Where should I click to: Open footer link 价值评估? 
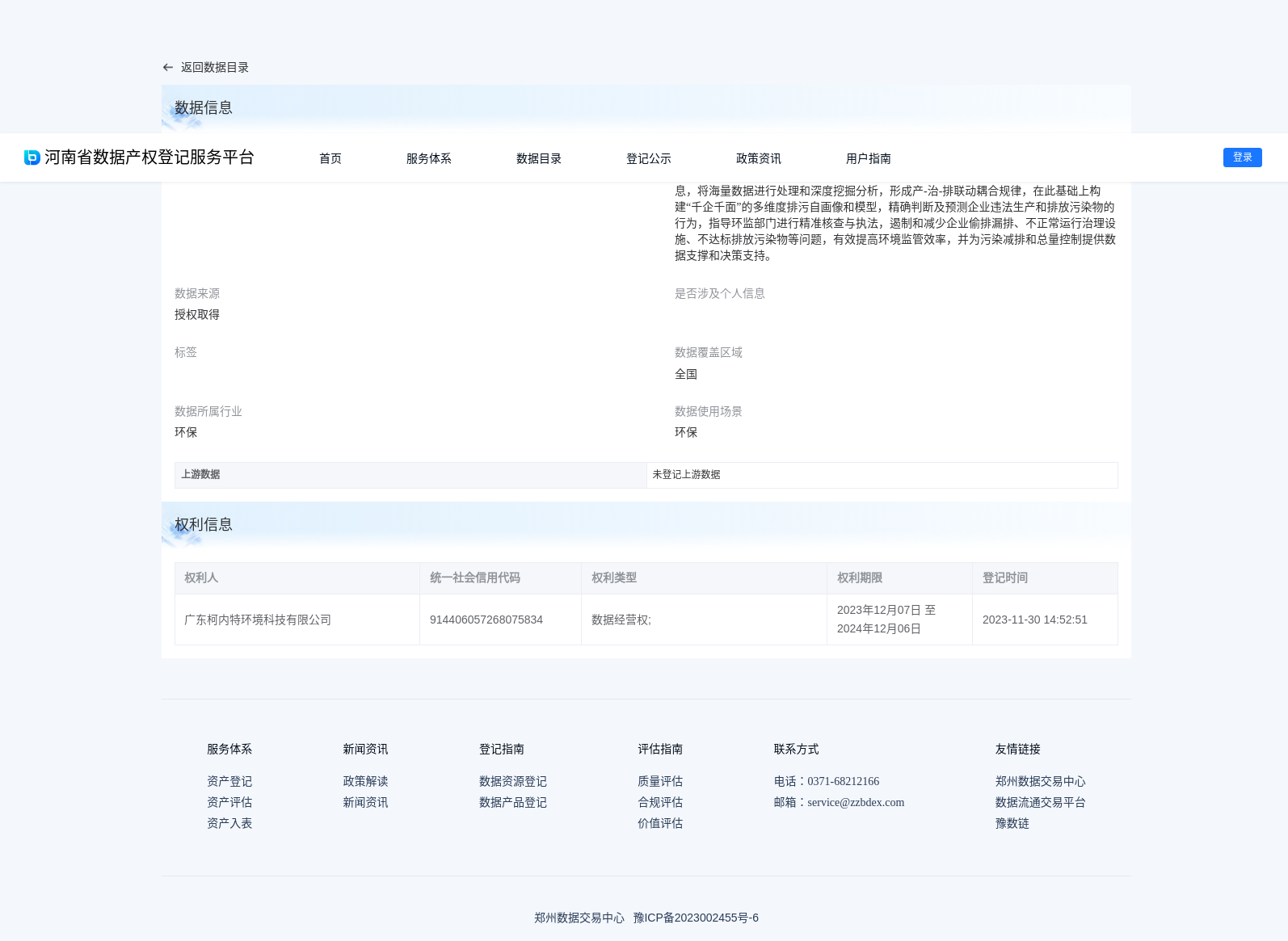[660, 823]
